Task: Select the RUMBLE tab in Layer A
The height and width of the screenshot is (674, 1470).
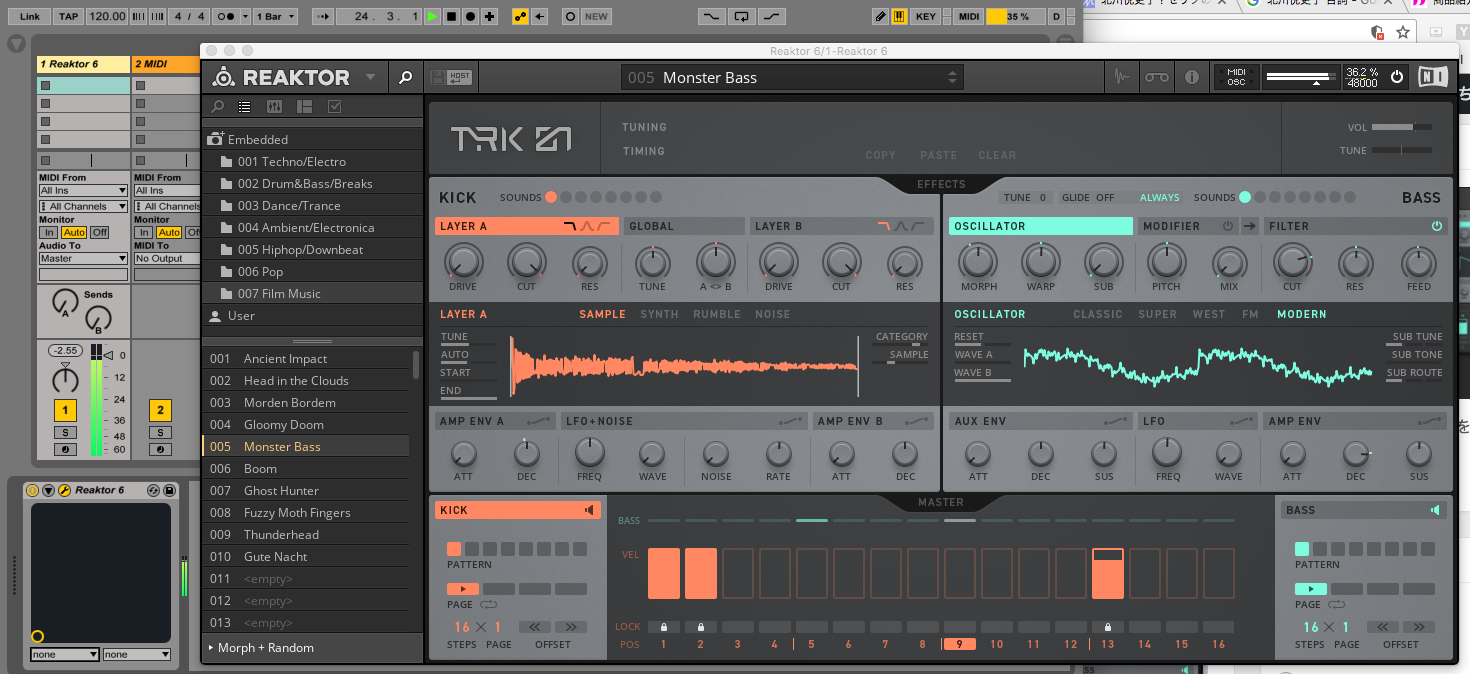Action: coord(717,314)
